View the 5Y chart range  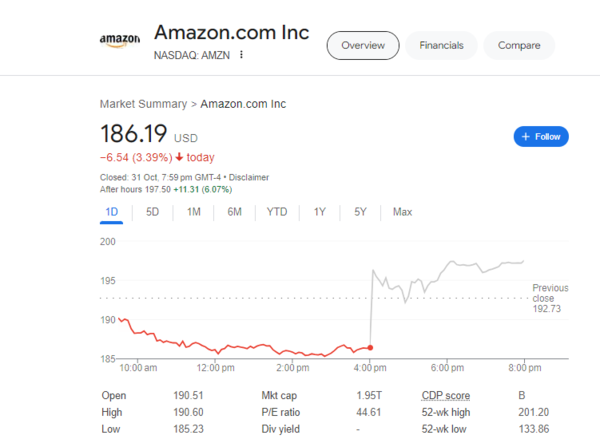[360, 212]
